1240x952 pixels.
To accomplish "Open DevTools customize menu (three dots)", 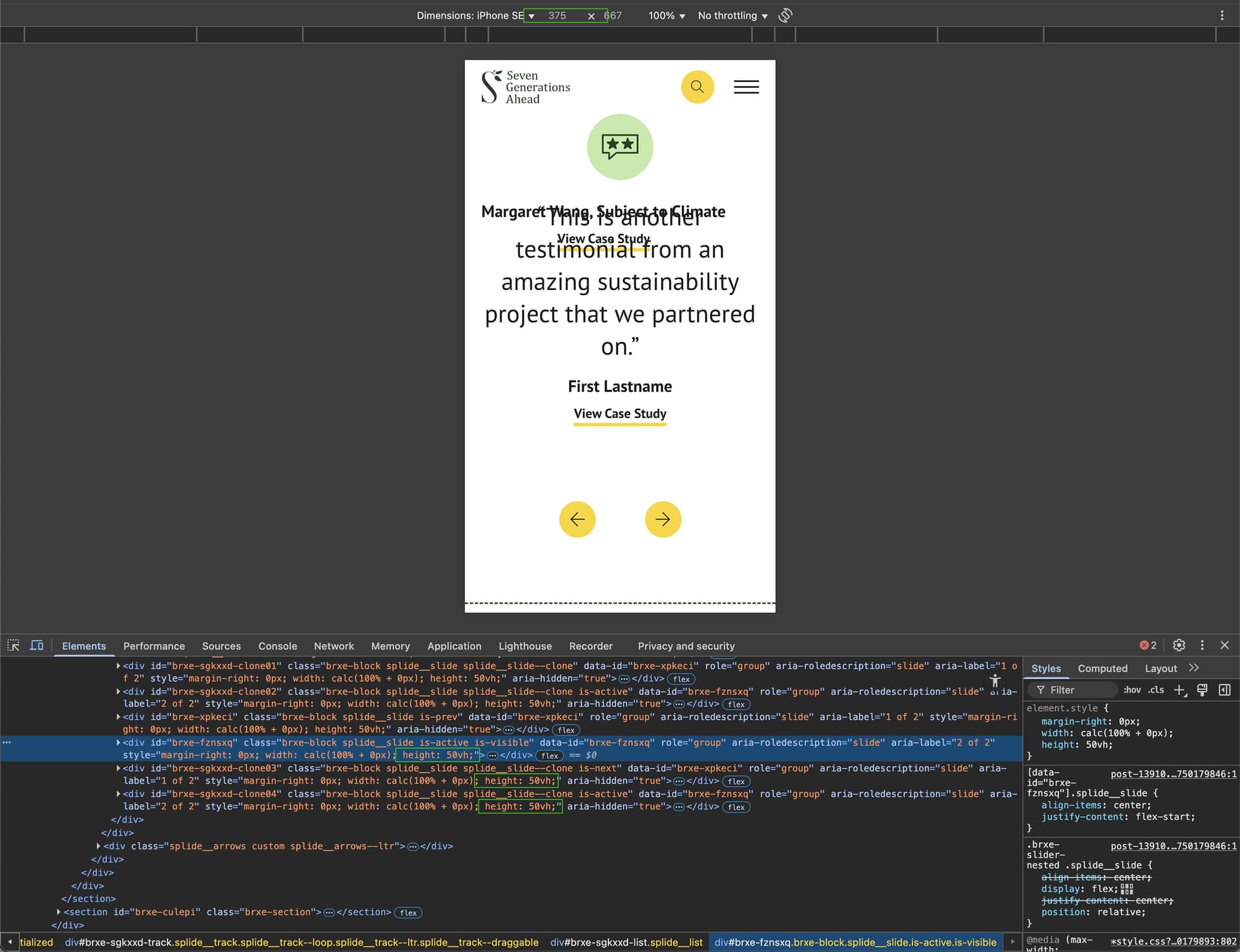I will point(1202,645).
